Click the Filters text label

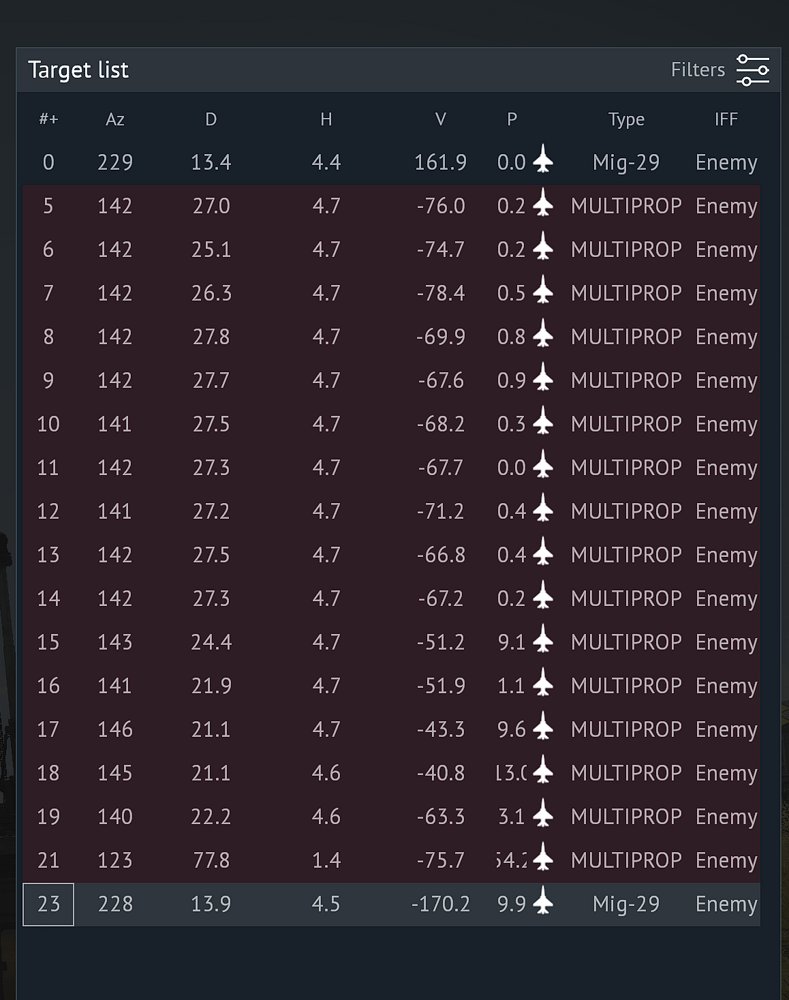697,70
